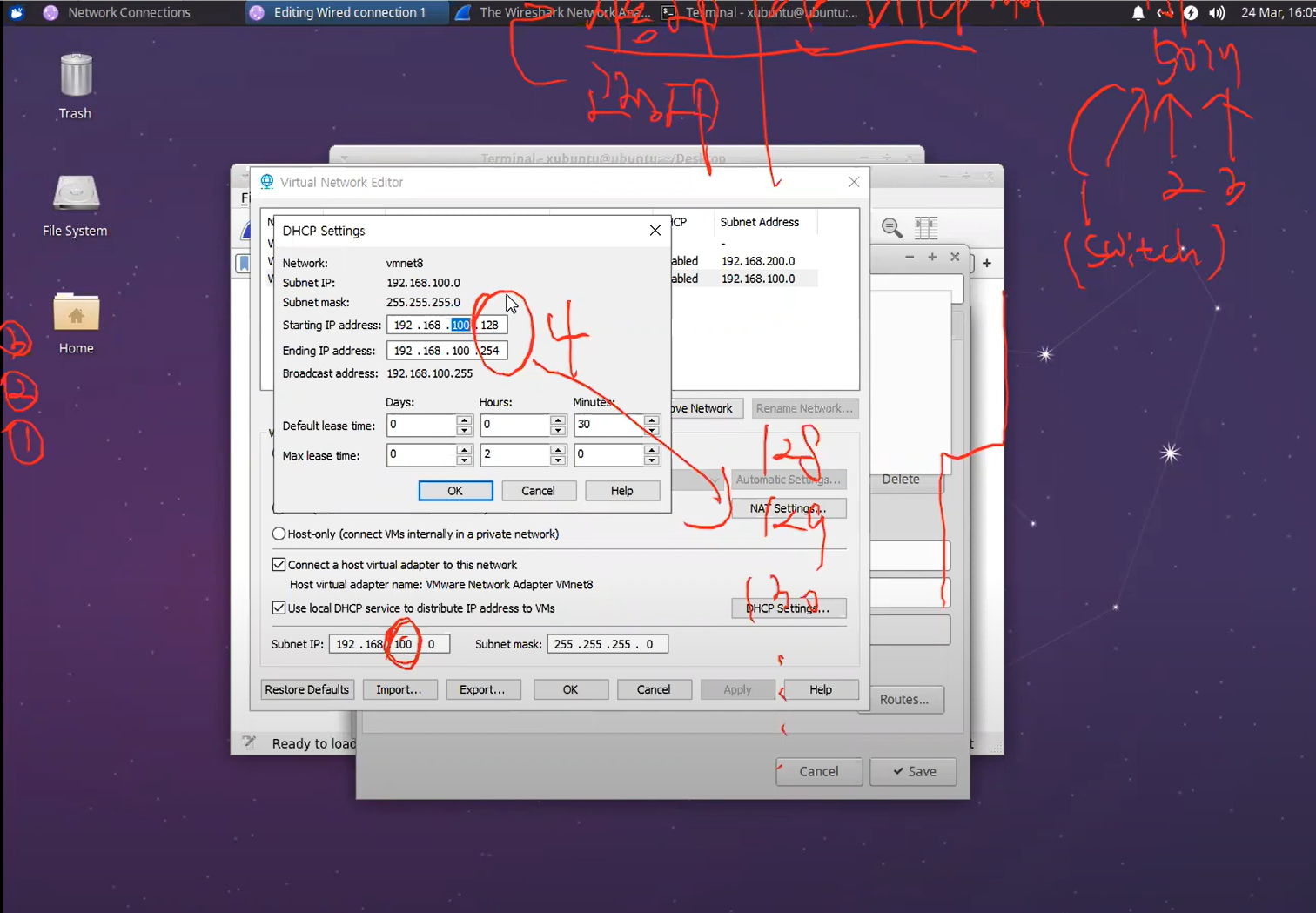Click Starting IP address first octet 192
The image size is (1316, 913).
pyautogui.click(x=403, y=325)
